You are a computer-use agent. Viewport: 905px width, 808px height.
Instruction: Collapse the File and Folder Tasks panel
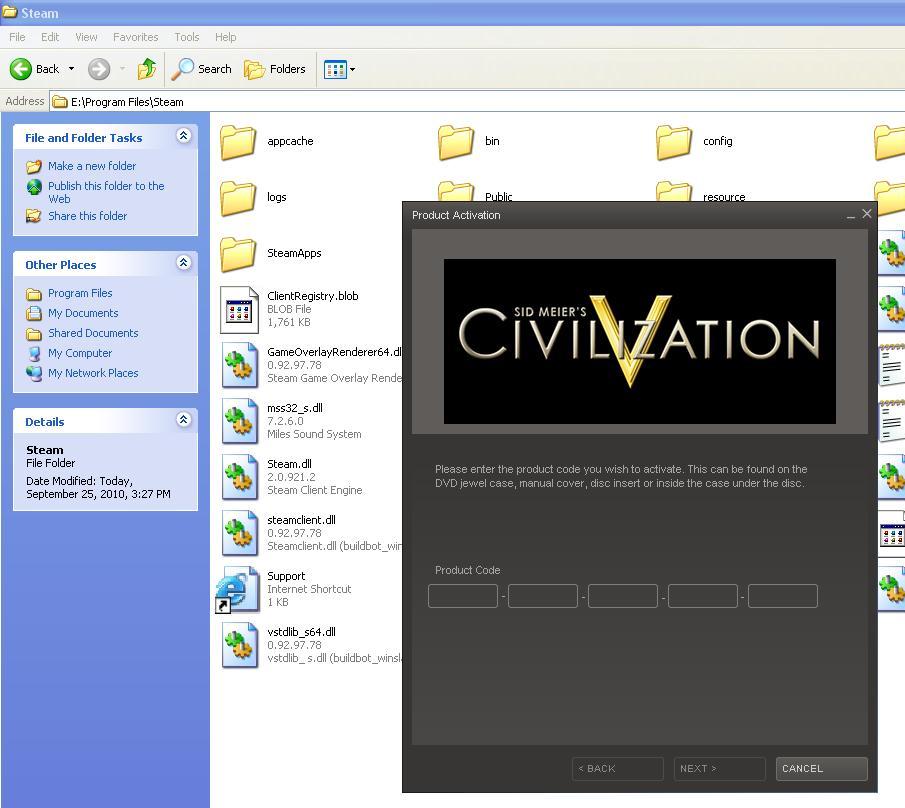pos(183,136)
